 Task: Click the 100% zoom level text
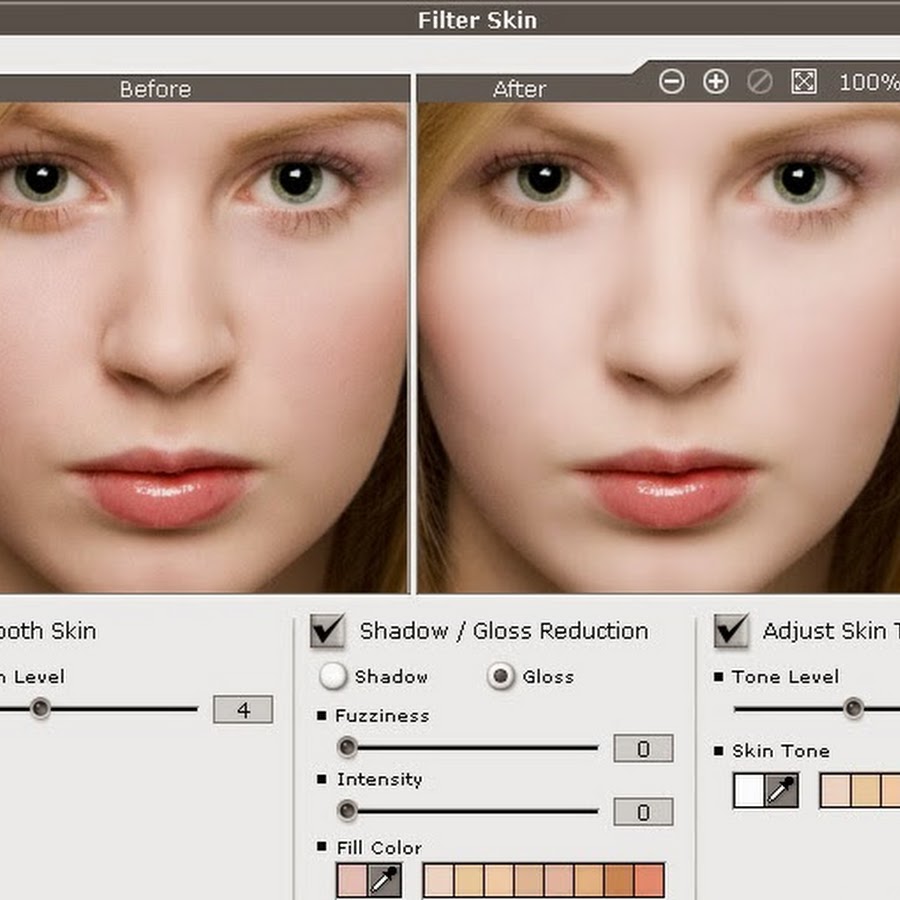[869, 82]
